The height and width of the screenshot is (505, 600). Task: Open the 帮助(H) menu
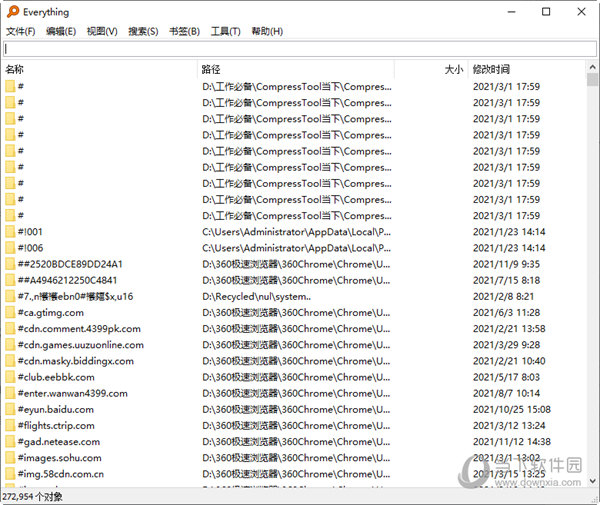click(x=267, y=31)
